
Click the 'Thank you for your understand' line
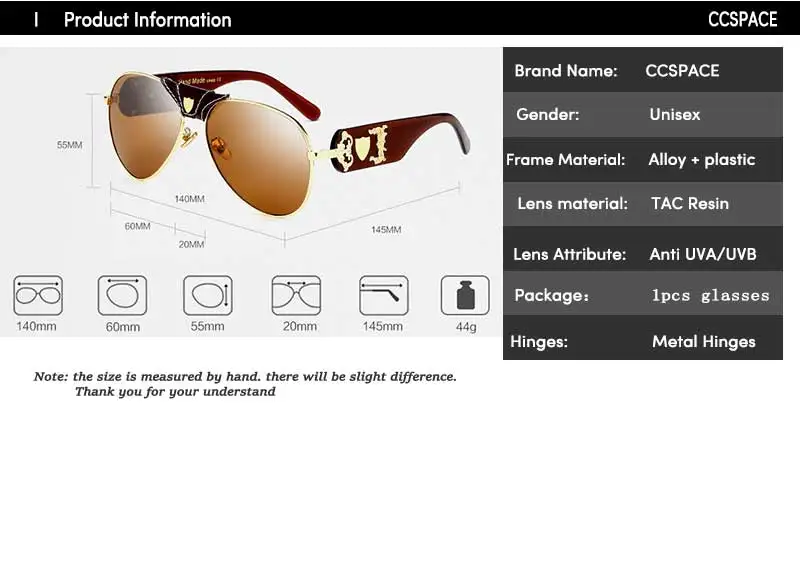click(x=175, y=391)
